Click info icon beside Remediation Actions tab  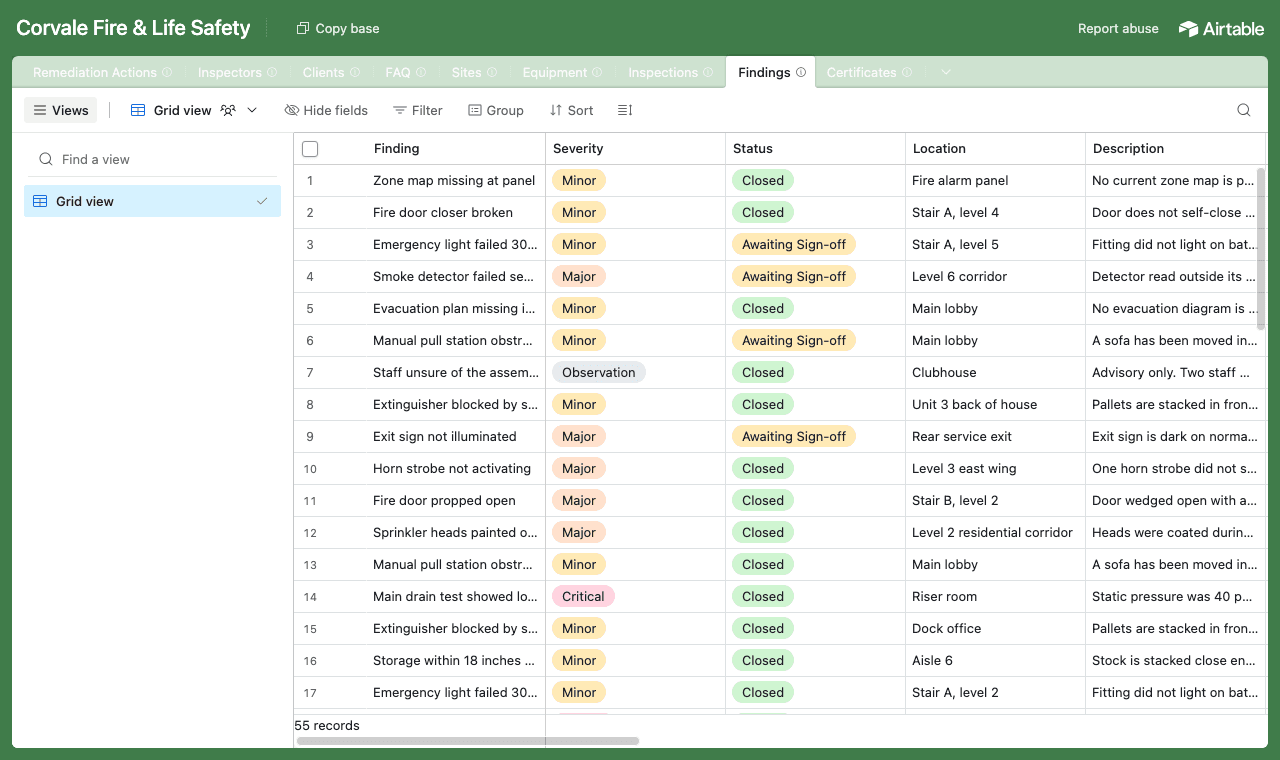[167, 72]
